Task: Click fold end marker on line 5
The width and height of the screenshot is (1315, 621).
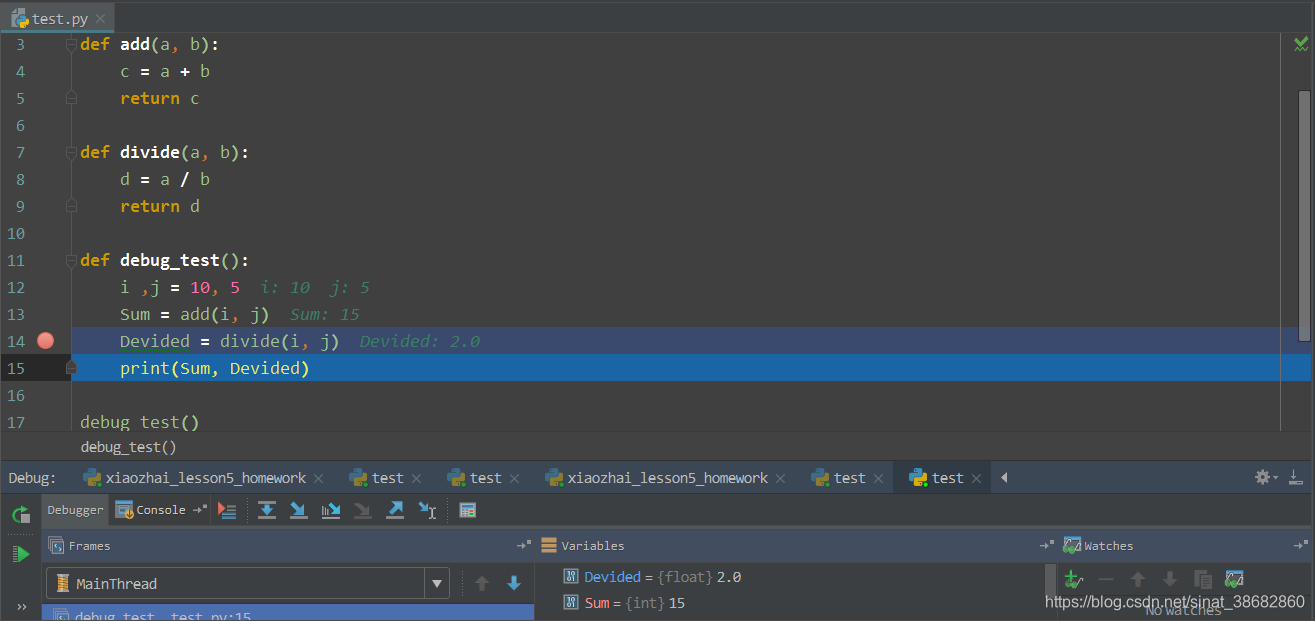Action: point(70,98)
